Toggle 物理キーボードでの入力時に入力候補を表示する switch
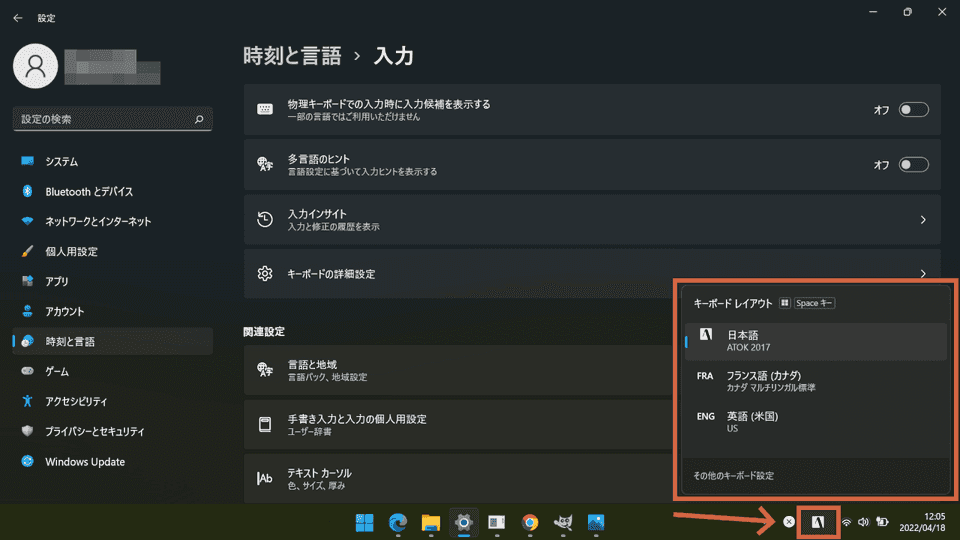Image resolution: width=960 pixels, height=540 pixels. 913,110
